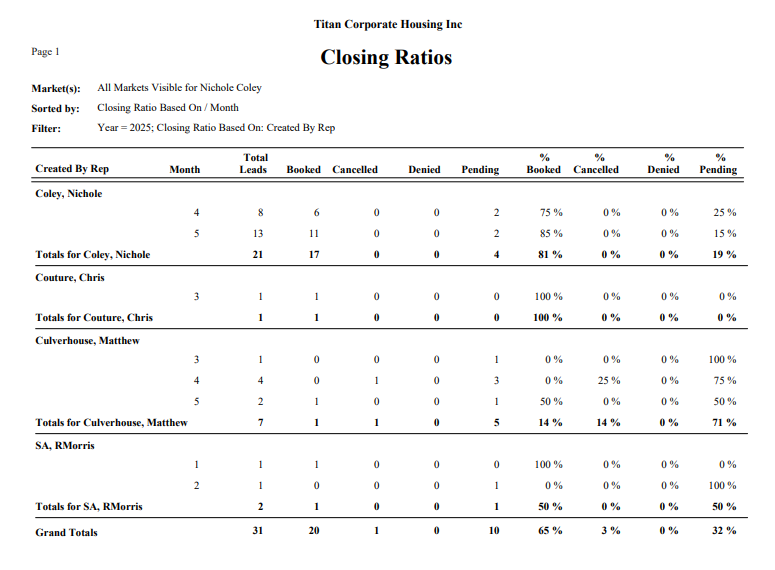
Task: Click the Titan Corporate Housing Inc heading
Action: [387, 24]
